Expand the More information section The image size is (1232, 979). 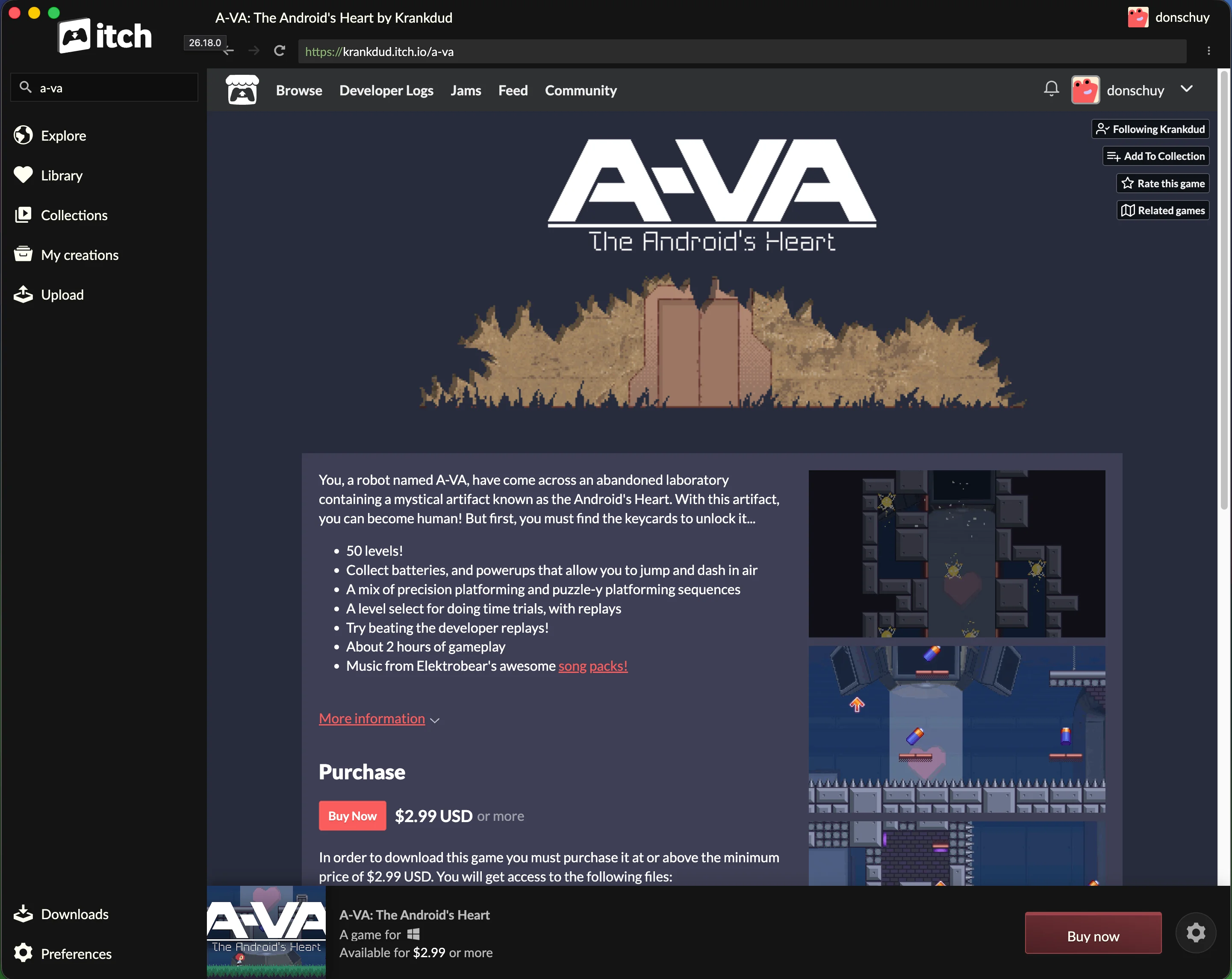pyautogui.click(x=372, y=718)
